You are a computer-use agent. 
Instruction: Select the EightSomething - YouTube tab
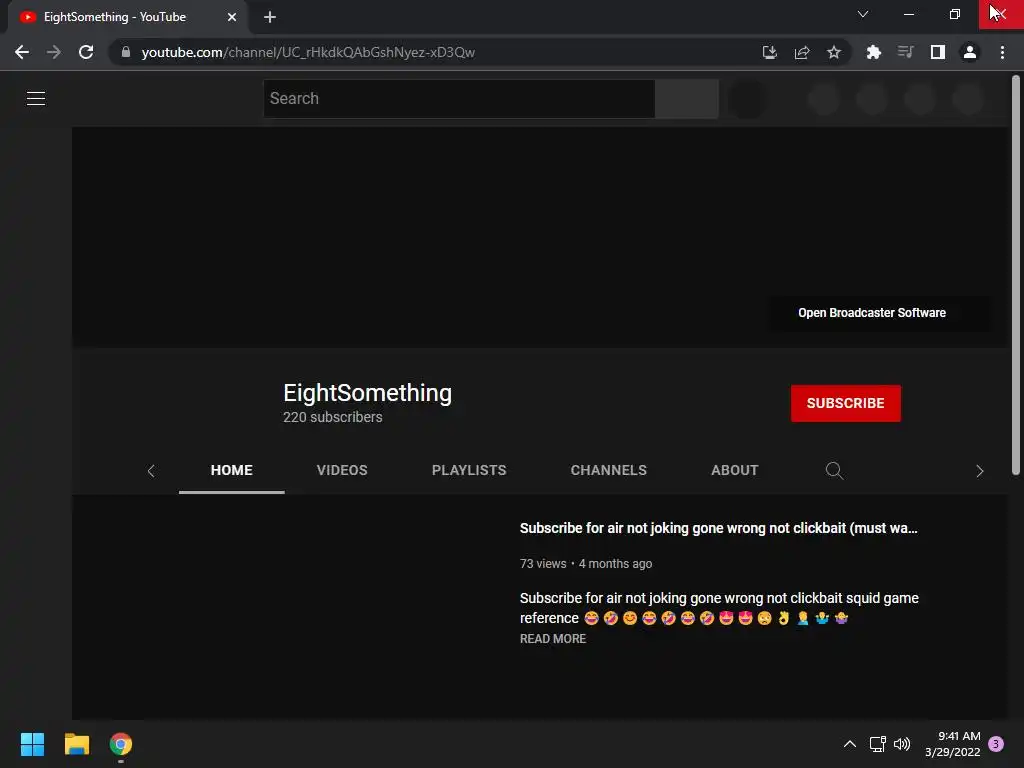click(128, 18)
